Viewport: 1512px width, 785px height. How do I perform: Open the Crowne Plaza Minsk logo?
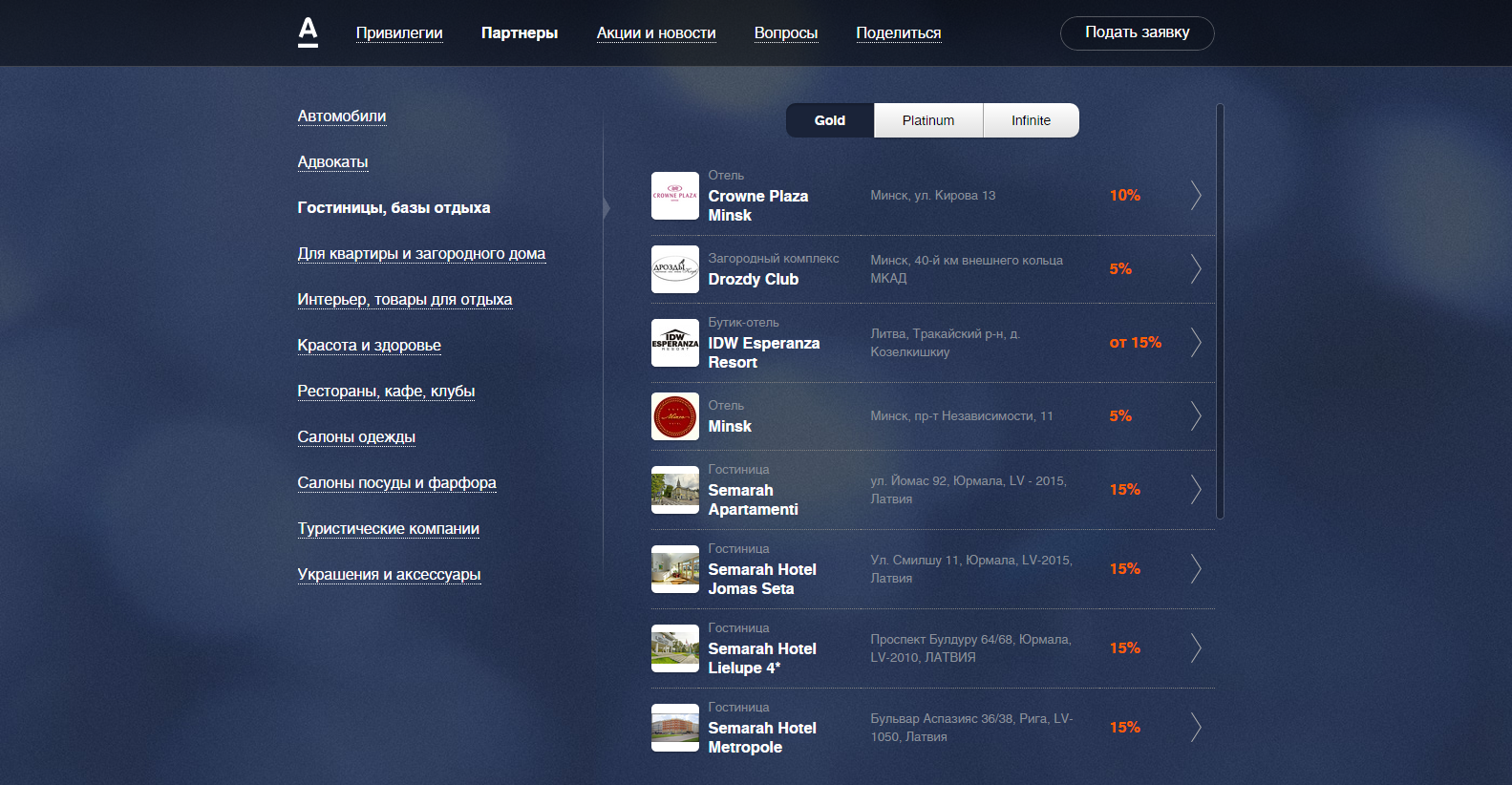point(674,196)
